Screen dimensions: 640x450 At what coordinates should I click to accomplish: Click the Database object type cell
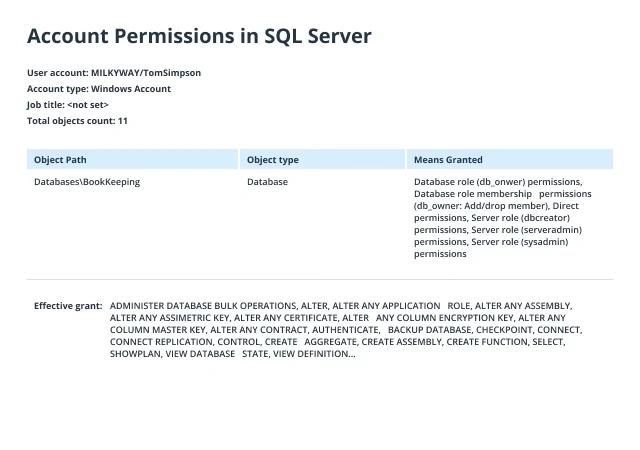(267, 182)
